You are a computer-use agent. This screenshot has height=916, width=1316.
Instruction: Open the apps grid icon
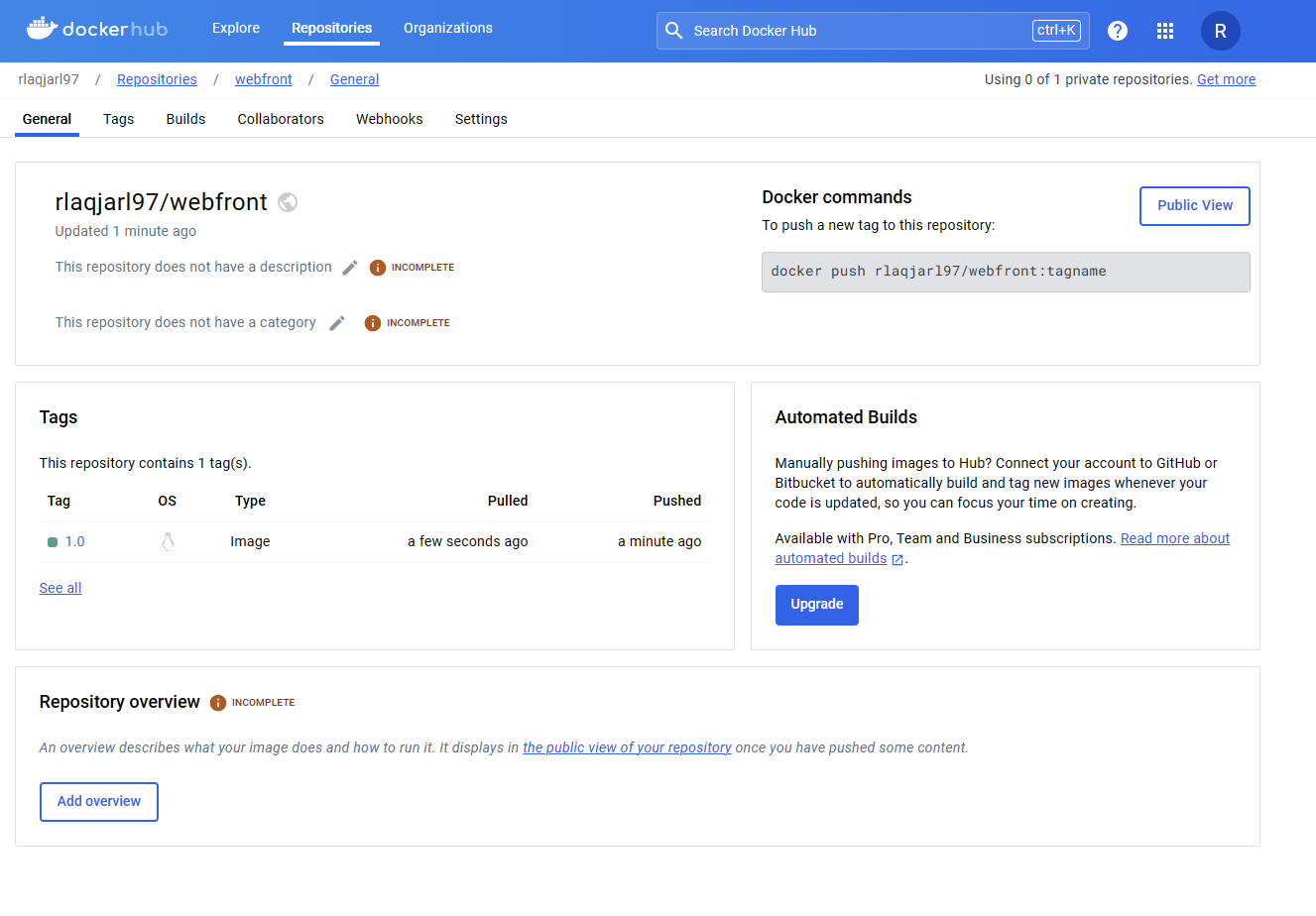[x=1165, y=31]
